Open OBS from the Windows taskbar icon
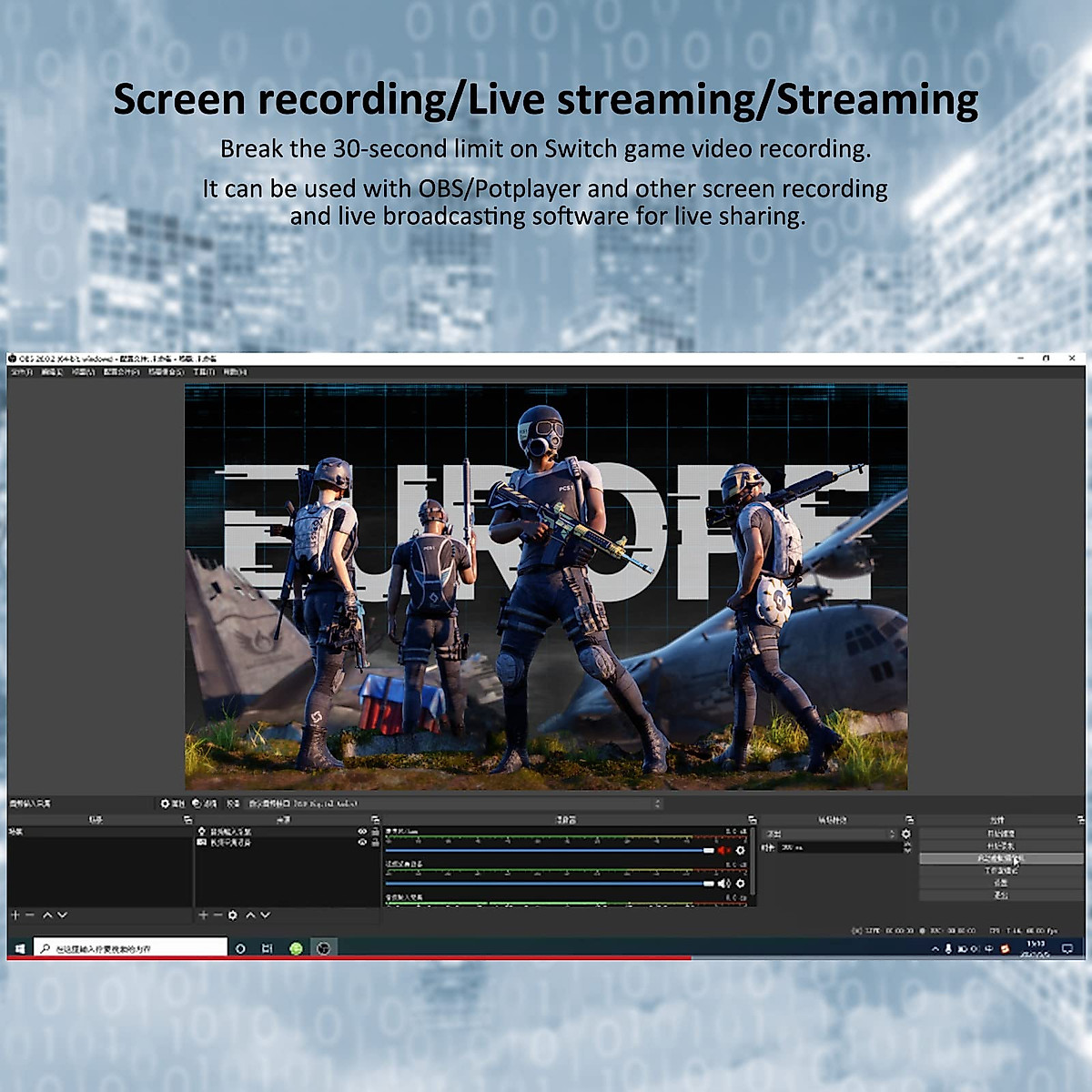Viewport: 1092px width, 1092px height. tap(323, 948)
